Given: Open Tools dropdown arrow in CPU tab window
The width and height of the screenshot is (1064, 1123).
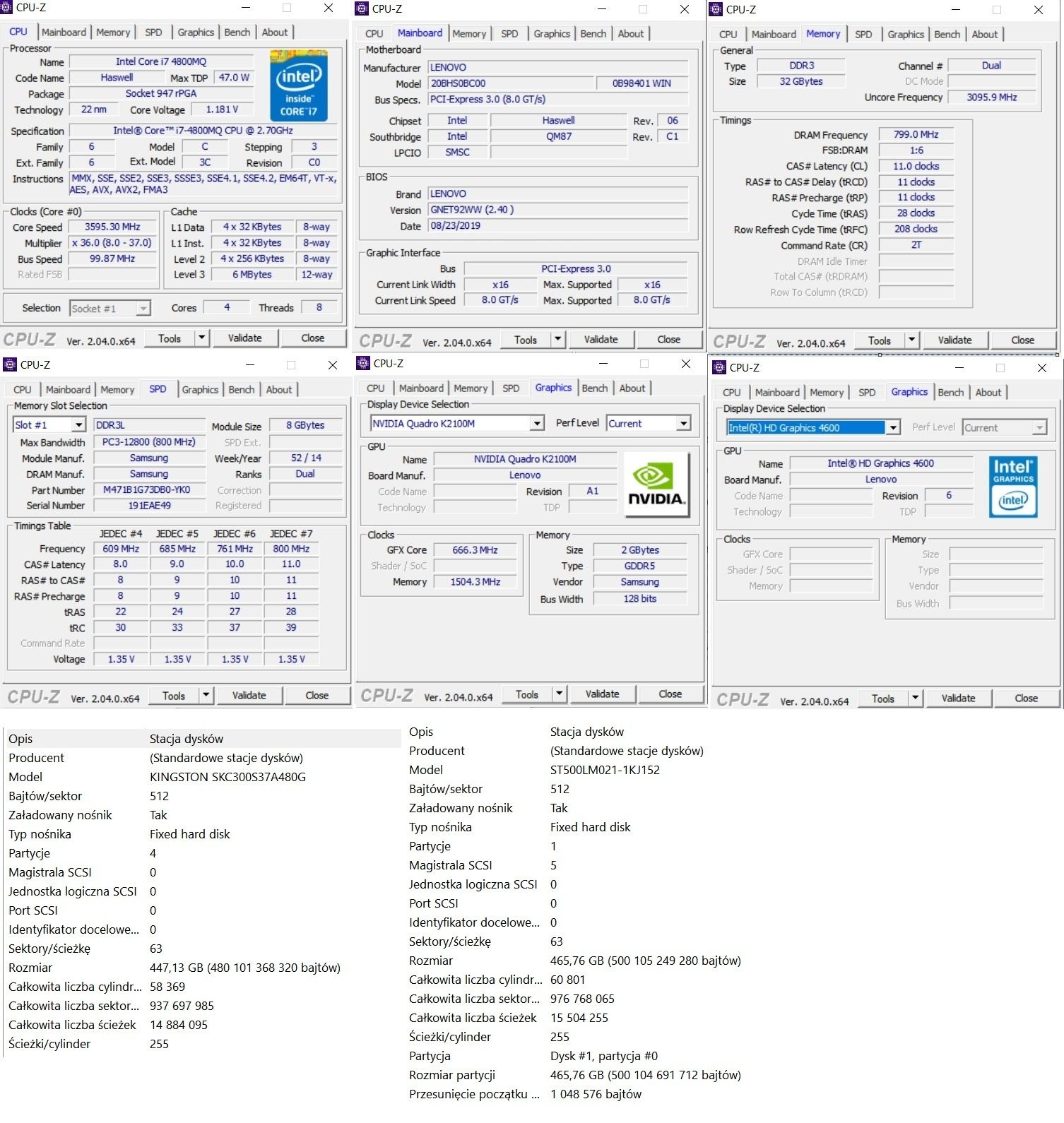Looking at the screenshot, I should pyautogui.click(x=202, y=338).
